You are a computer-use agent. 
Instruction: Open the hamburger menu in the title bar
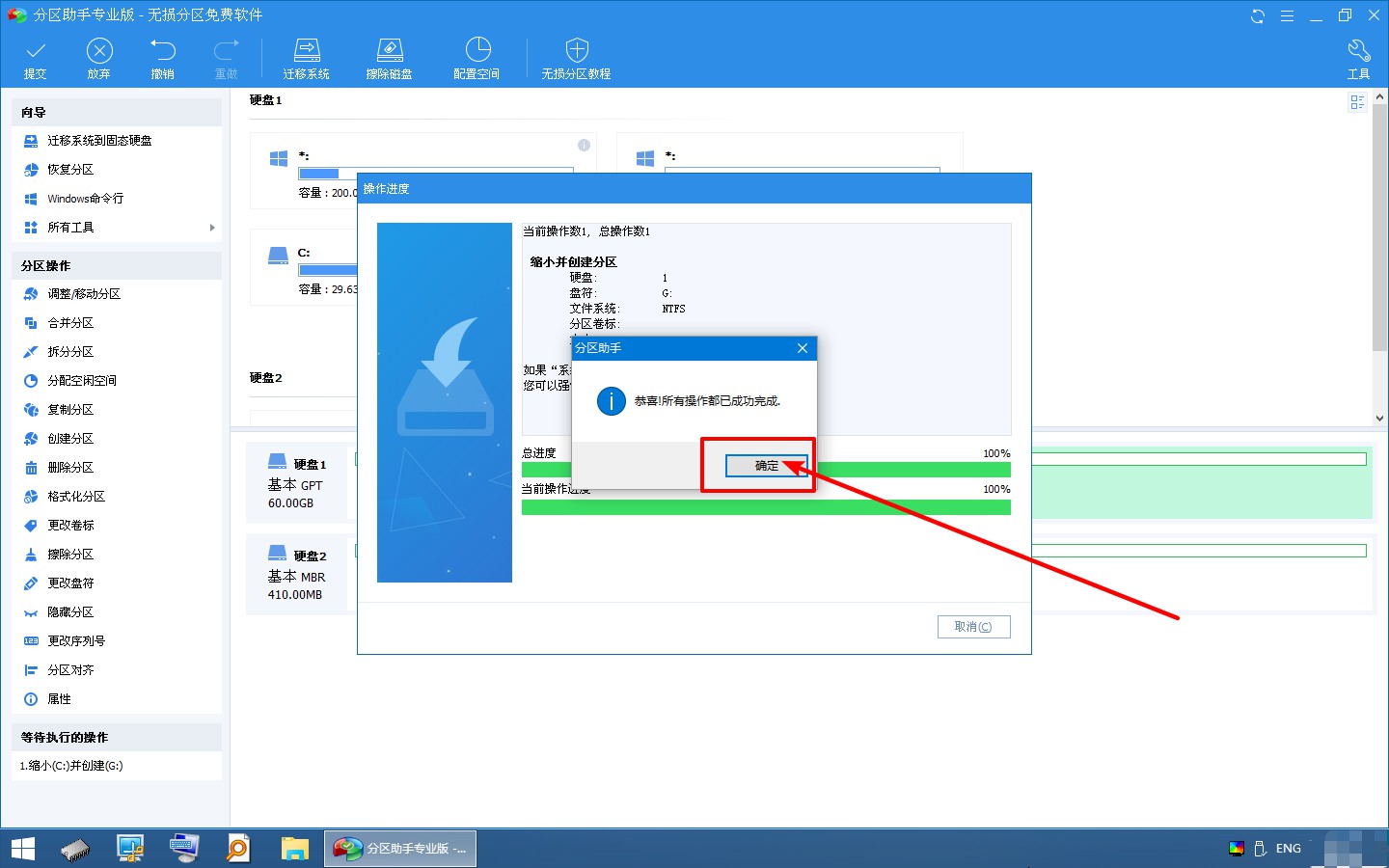point(1287,15)
